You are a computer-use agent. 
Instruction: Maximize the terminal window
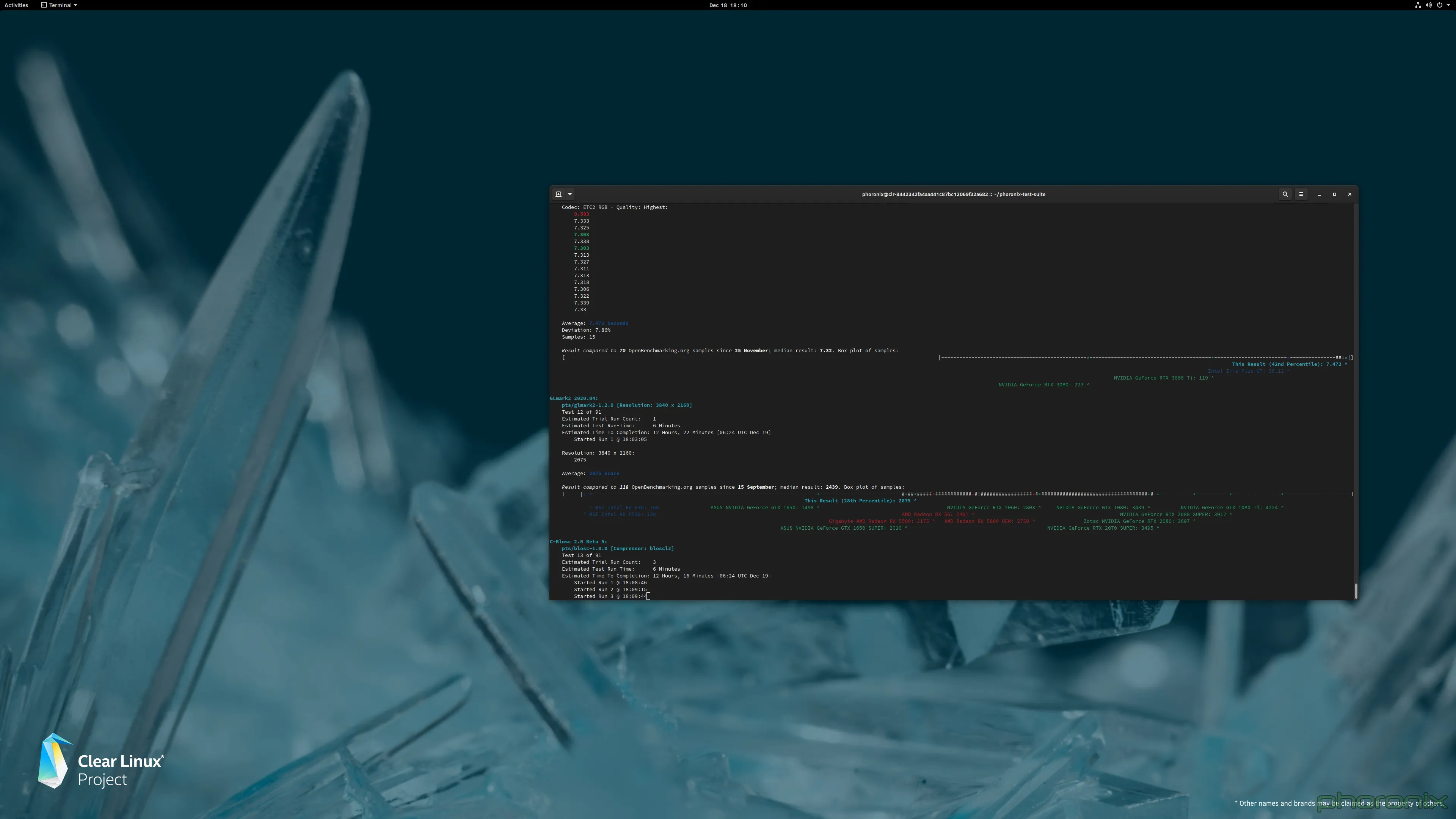pyautogui.click(x=1334, y=194)
